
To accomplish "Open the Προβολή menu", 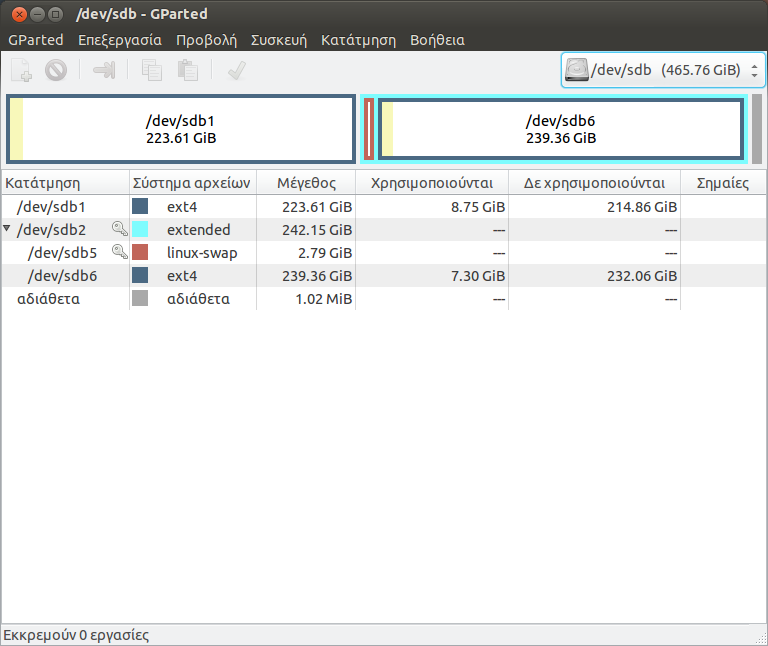I will [x=206, y=40].
